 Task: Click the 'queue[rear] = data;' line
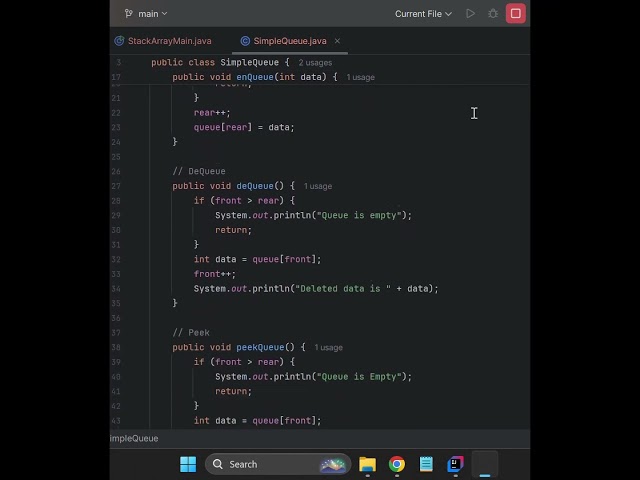(x=244, y=127)
